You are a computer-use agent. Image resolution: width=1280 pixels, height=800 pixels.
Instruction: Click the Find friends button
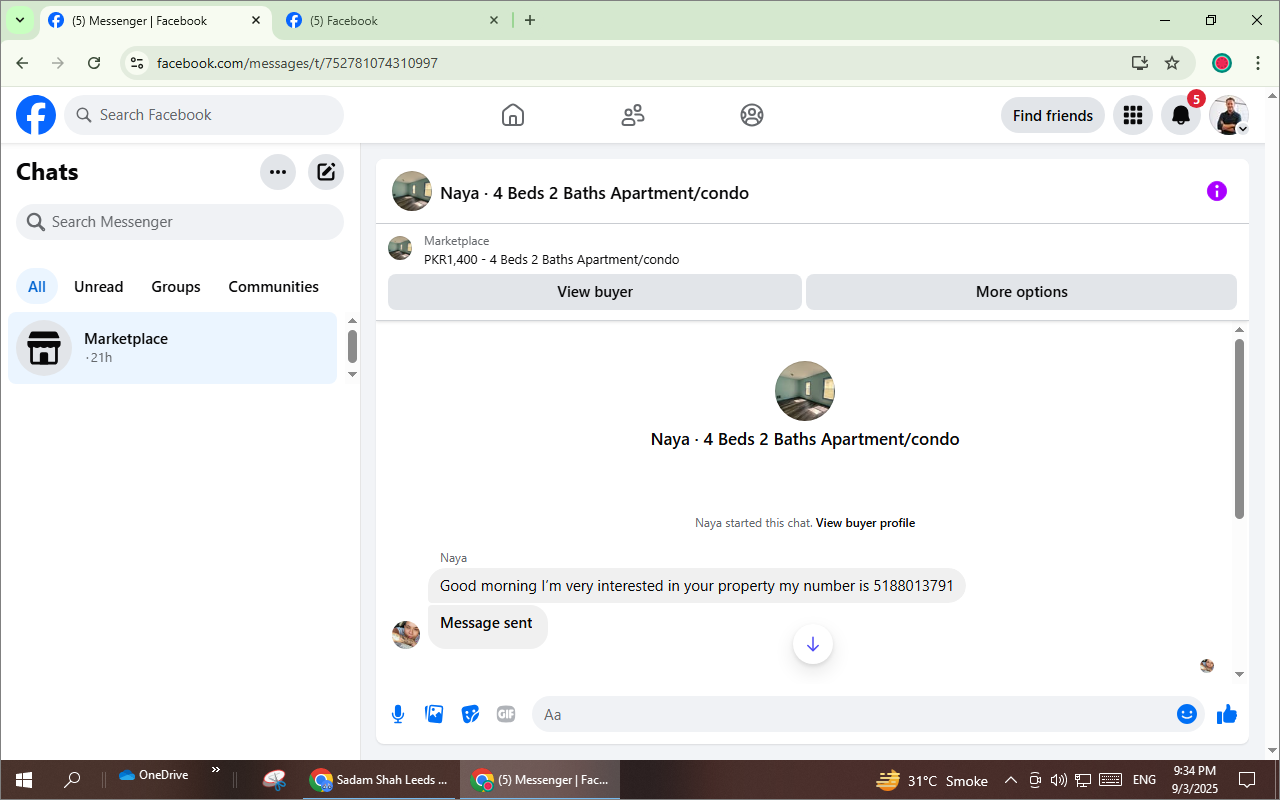pos(1053,115)
